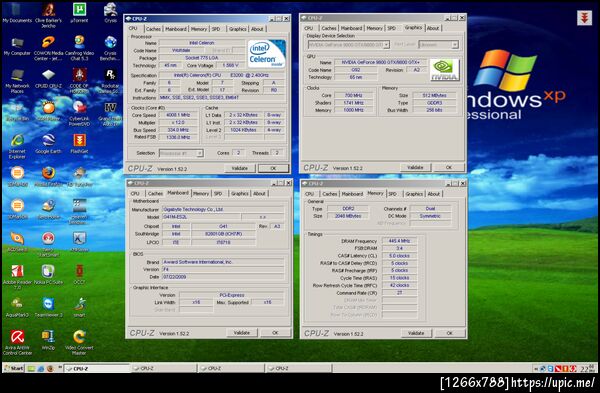600x393 pixels.
Task: Click Validate in the mainboard CPU-Z window
Action: [241, 333]
